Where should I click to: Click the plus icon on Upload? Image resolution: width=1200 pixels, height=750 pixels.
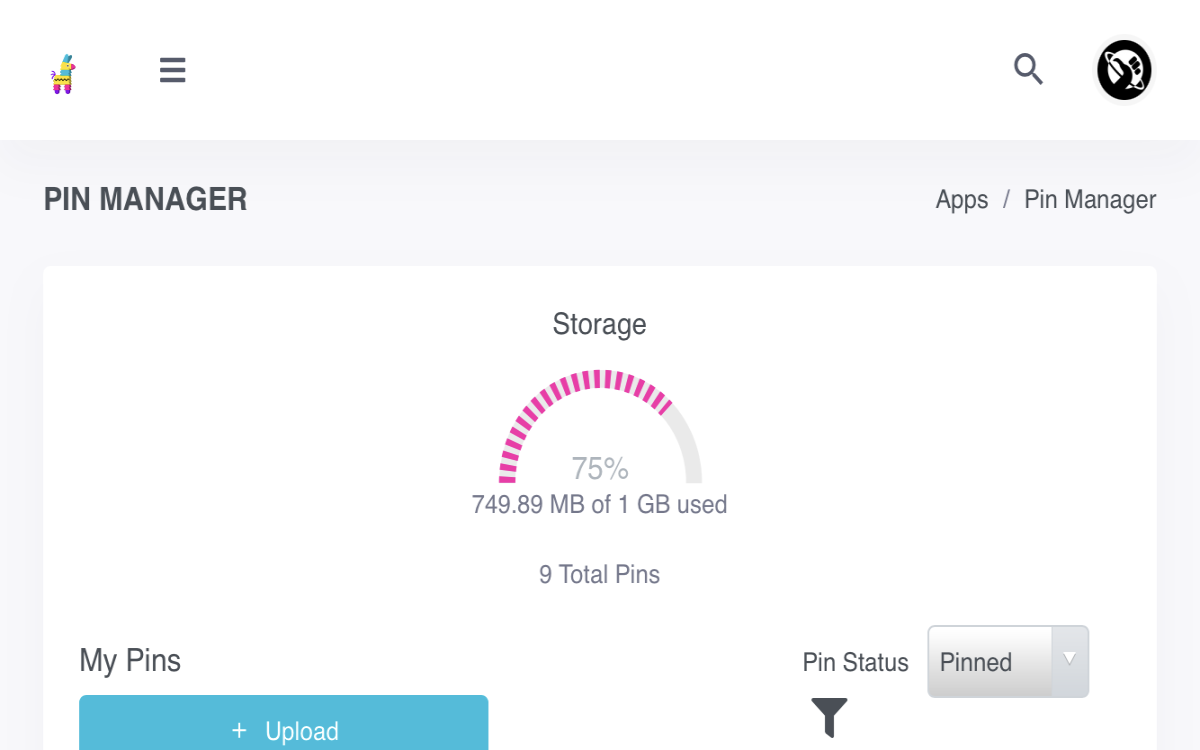coord(239,731)
